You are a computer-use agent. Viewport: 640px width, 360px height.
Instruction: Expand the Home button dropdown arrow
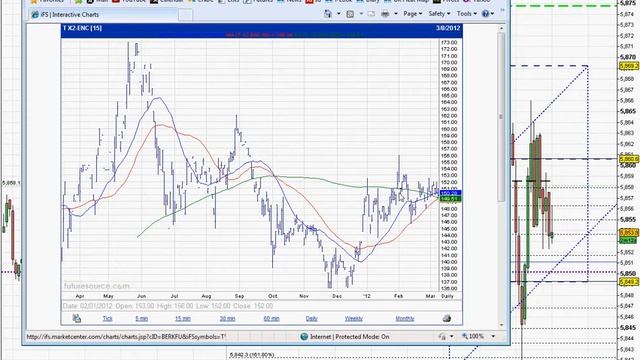(338, 14)
